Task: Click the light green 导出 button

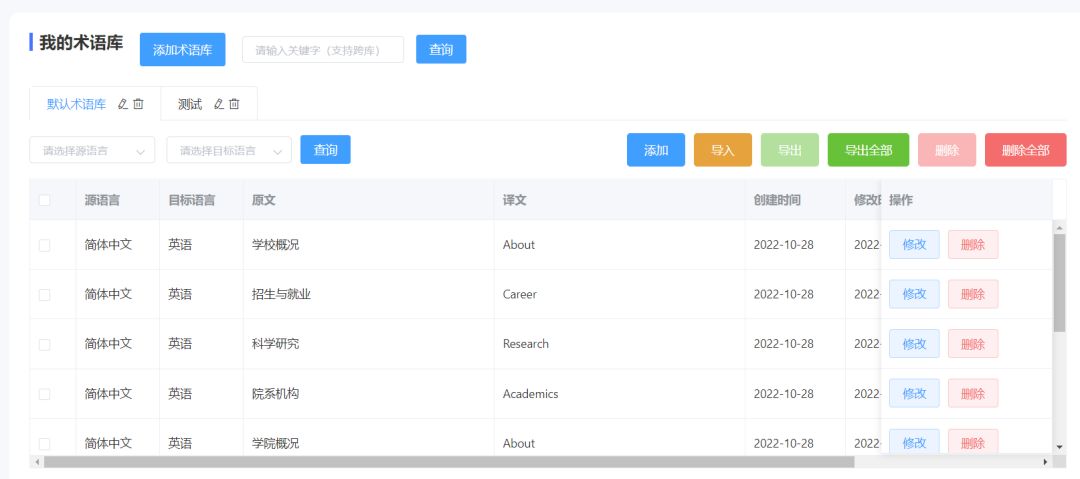Action: pos(789,150)
